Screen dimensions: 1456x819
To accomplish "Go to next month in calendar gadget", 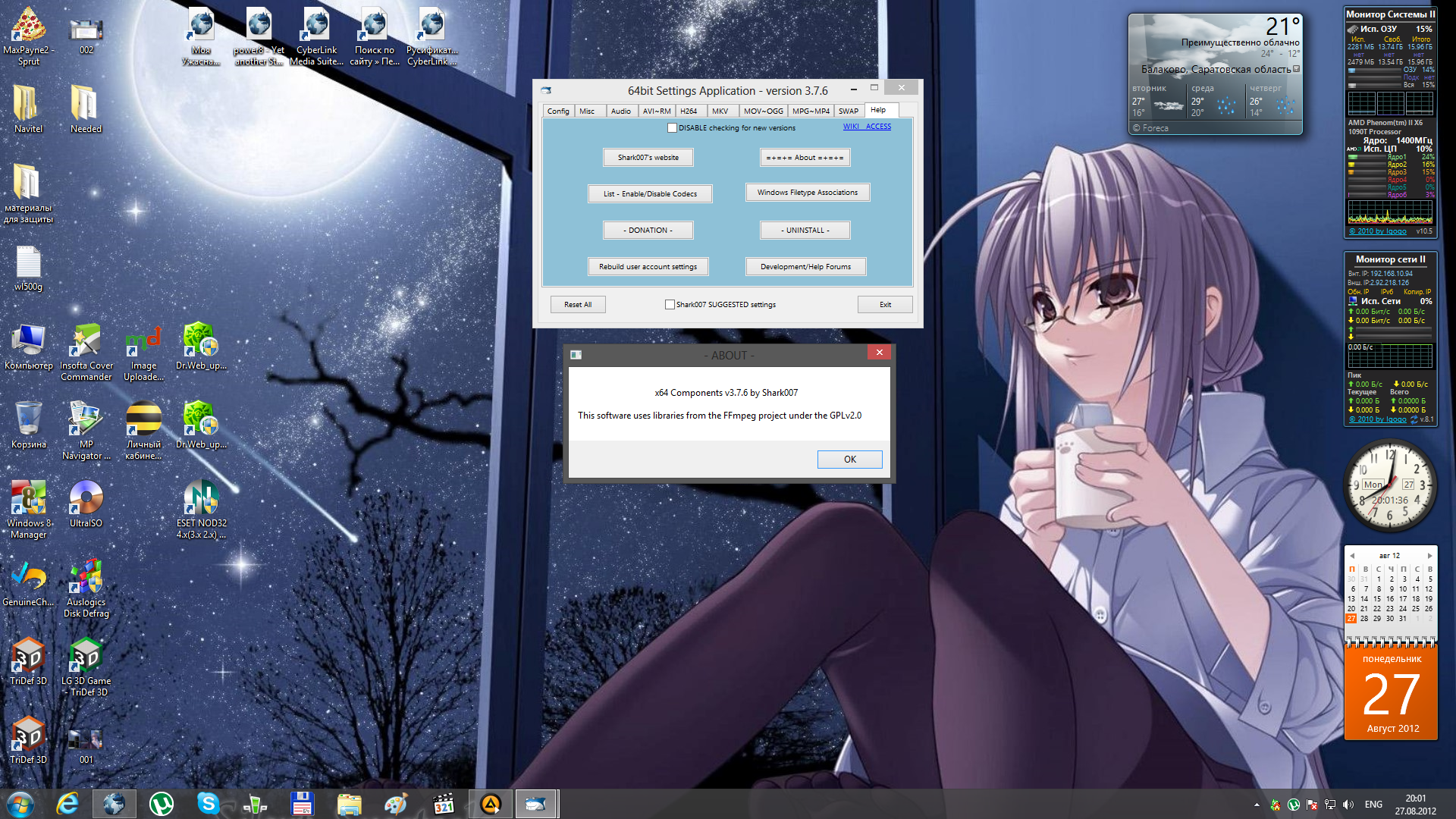I will (x=1429, y=556).
